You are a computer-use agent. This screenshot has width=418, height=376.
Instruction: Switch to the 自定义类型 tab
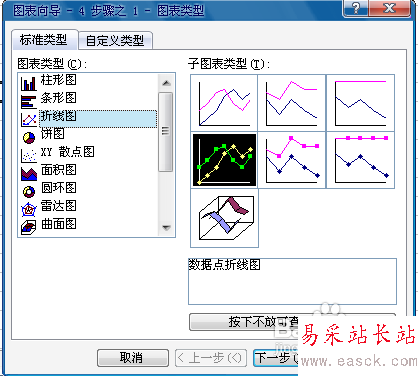click(x=115, y=41)
